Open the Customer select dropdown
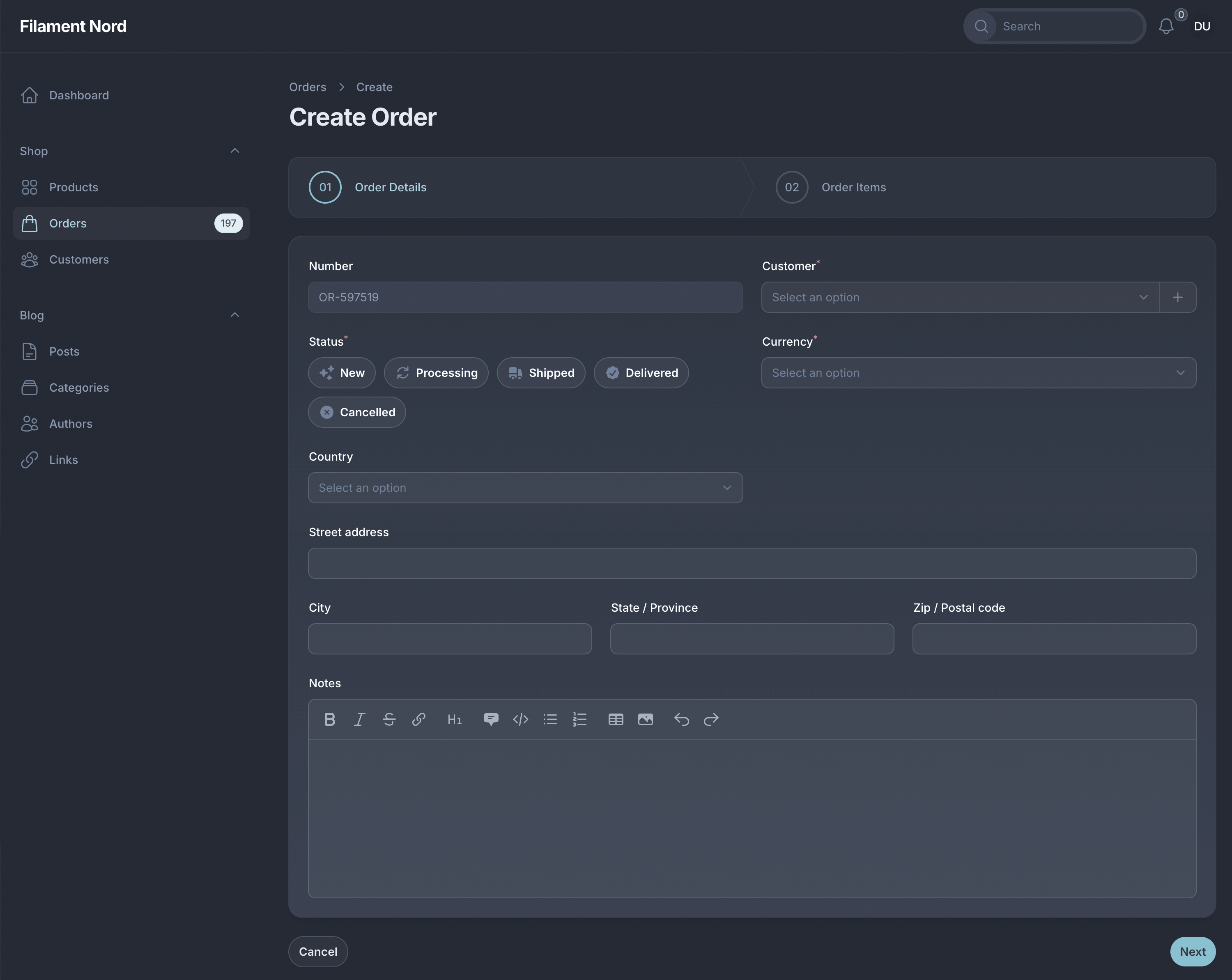This screenshot has width=1232, height=980. click(x=960, y=297)
